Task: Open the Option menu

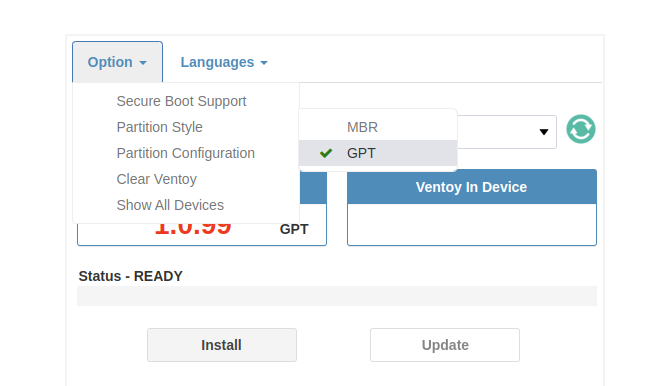Action: pyautogui.click(x=117, y=62)
